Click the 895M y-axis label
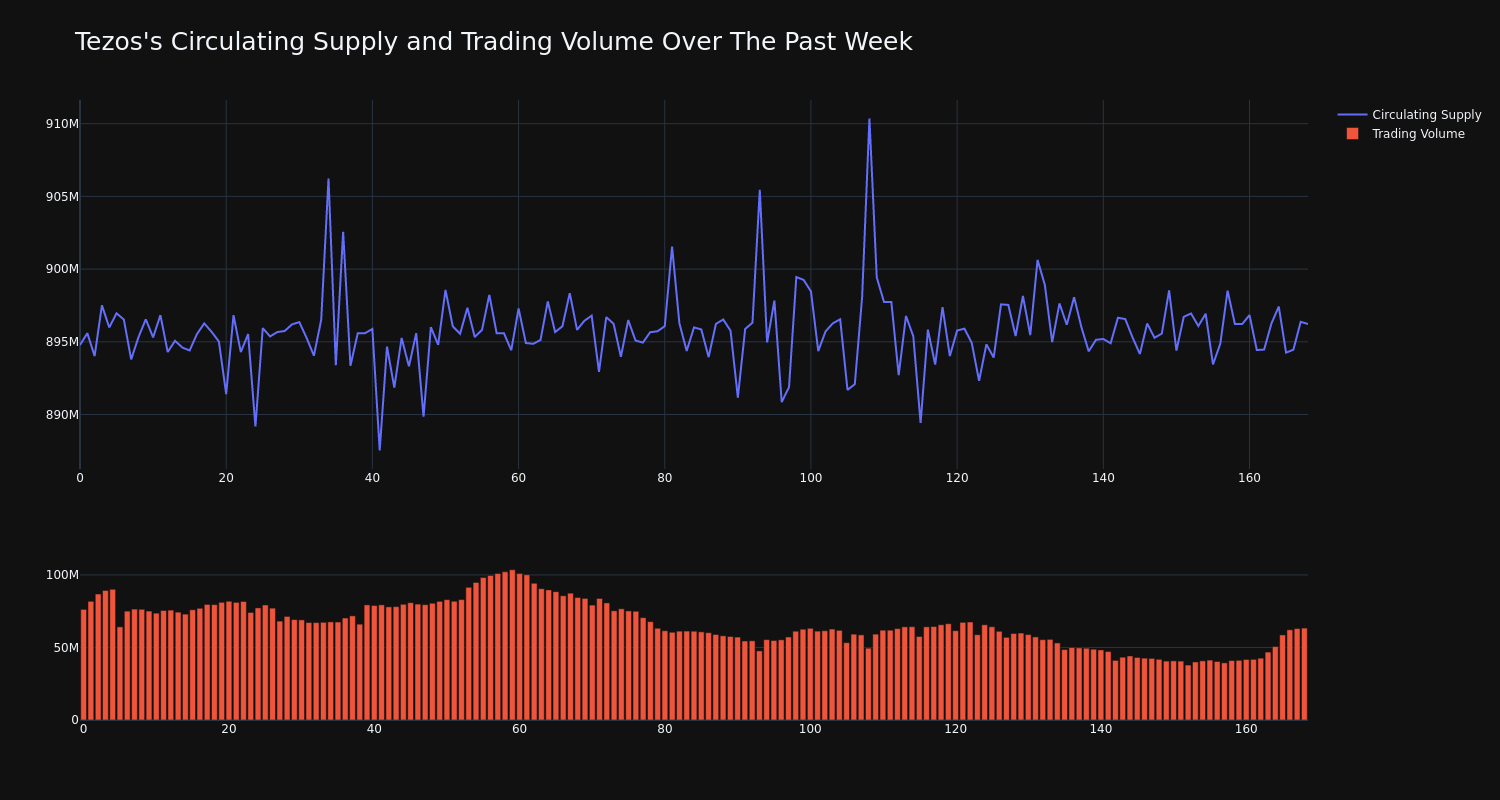This screenshot has height=800, width=1500. click(x=63, y=342)
